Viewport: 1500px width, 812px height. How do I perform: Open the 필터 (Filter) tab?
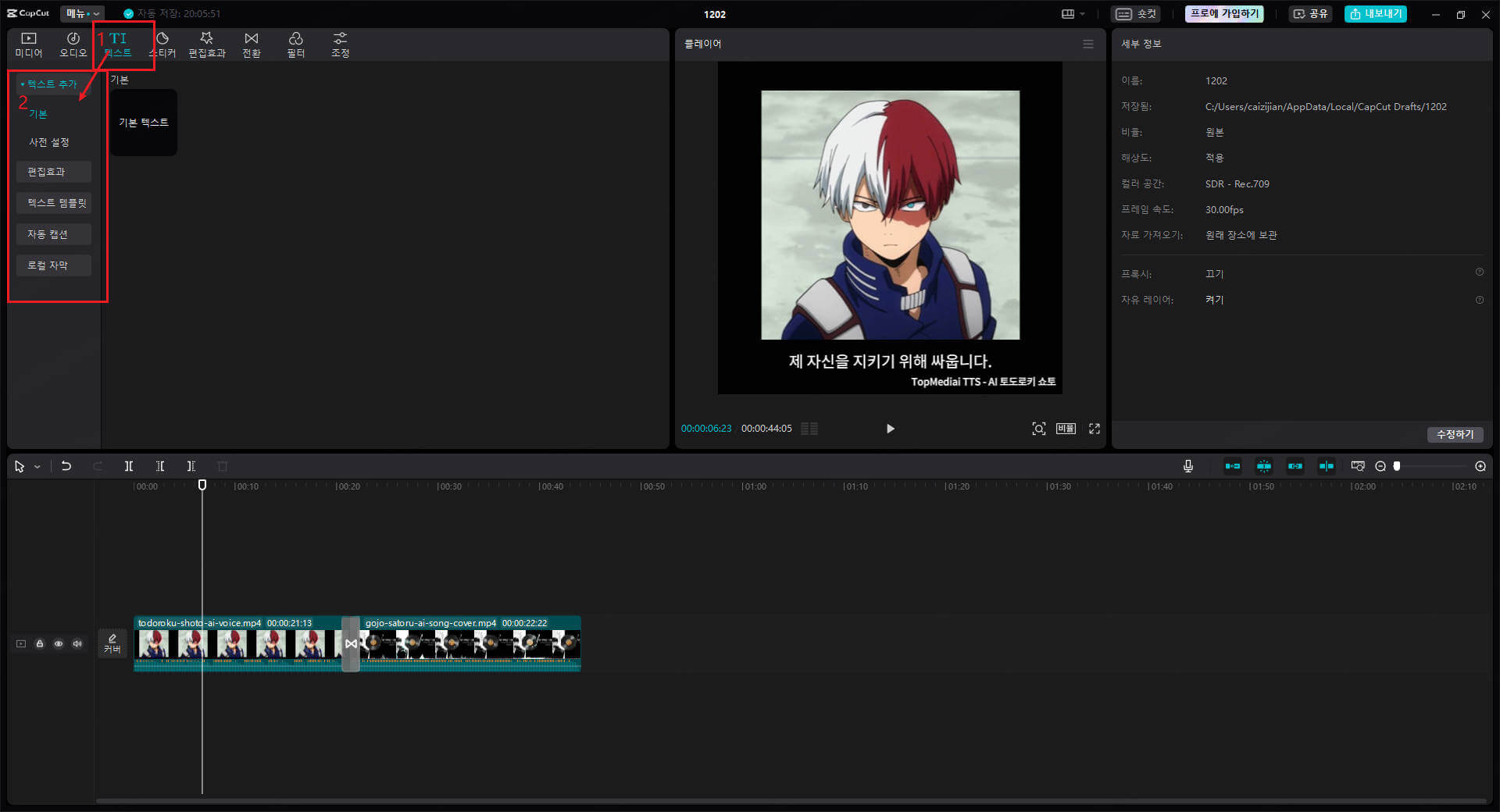pyautogui.click(x=296, y=45)
